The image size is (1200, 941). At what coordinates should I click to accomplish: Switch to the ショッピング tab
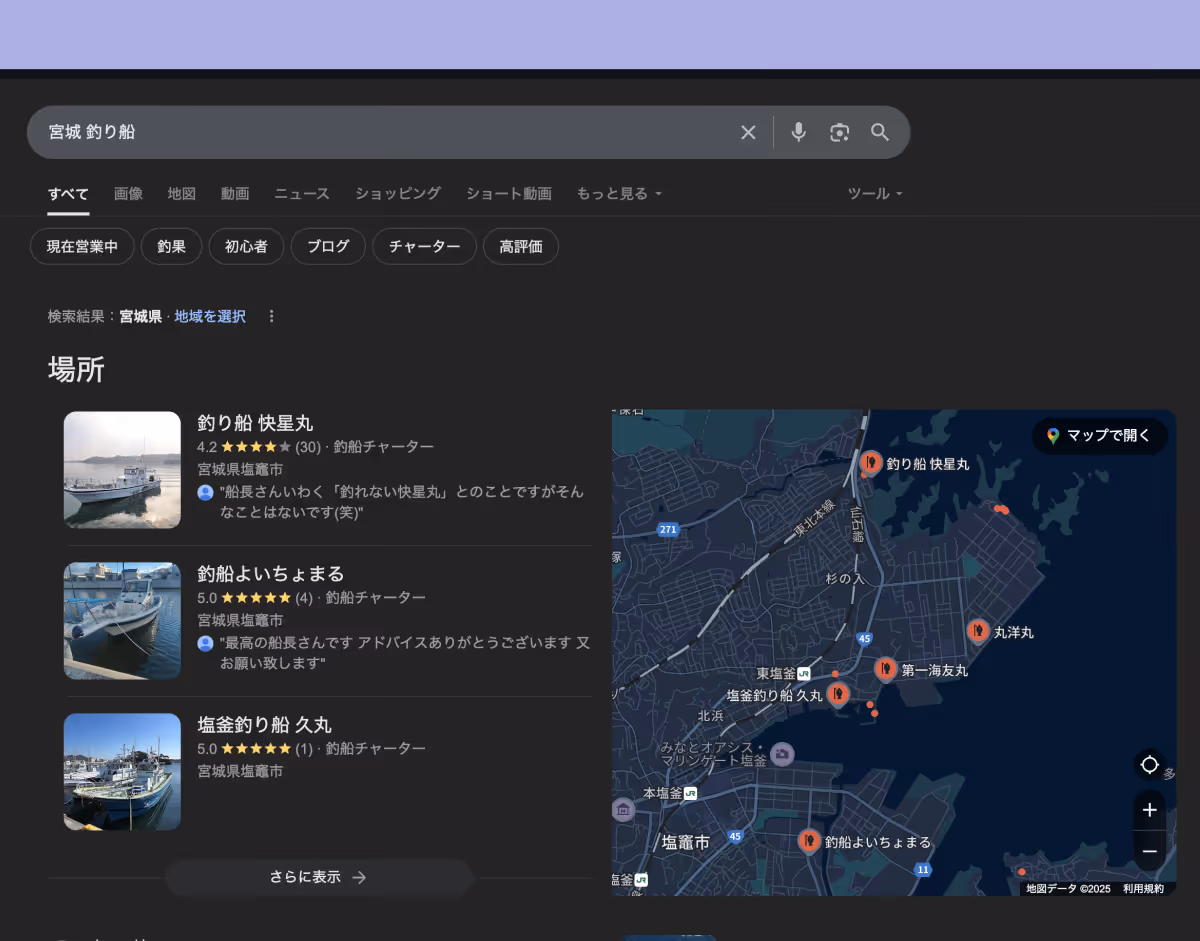[398, 193]
